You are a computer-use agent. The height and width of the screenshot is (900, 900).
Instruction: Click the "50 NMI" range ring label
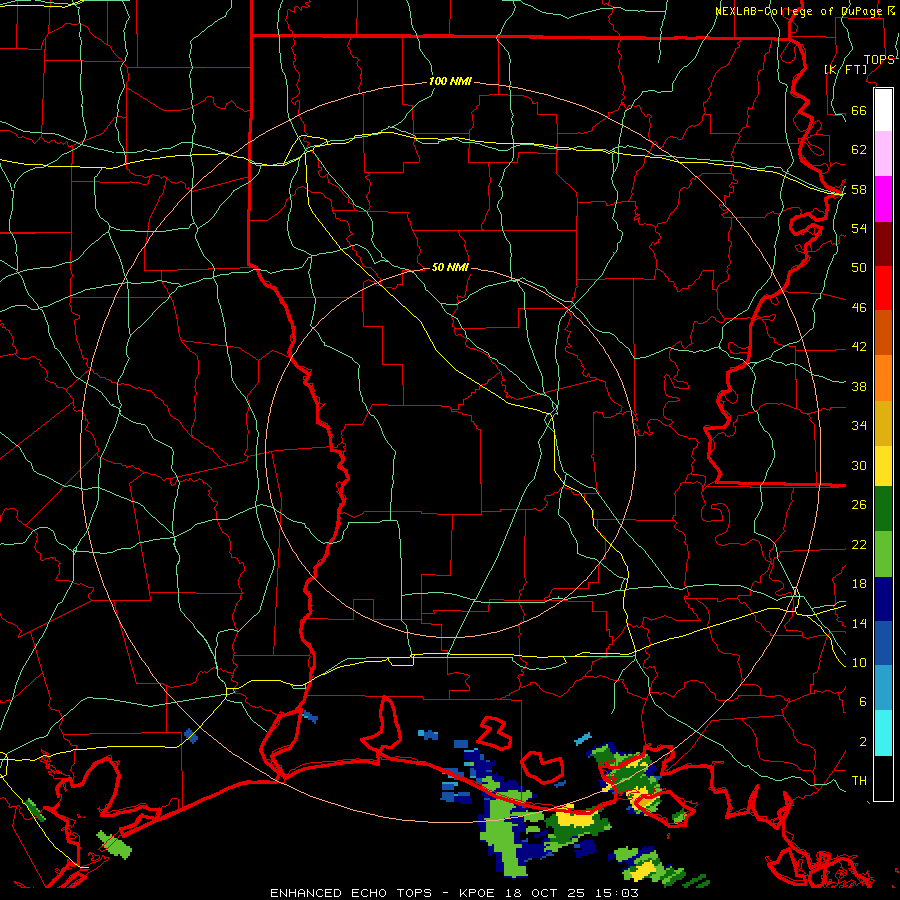[450, 267]
